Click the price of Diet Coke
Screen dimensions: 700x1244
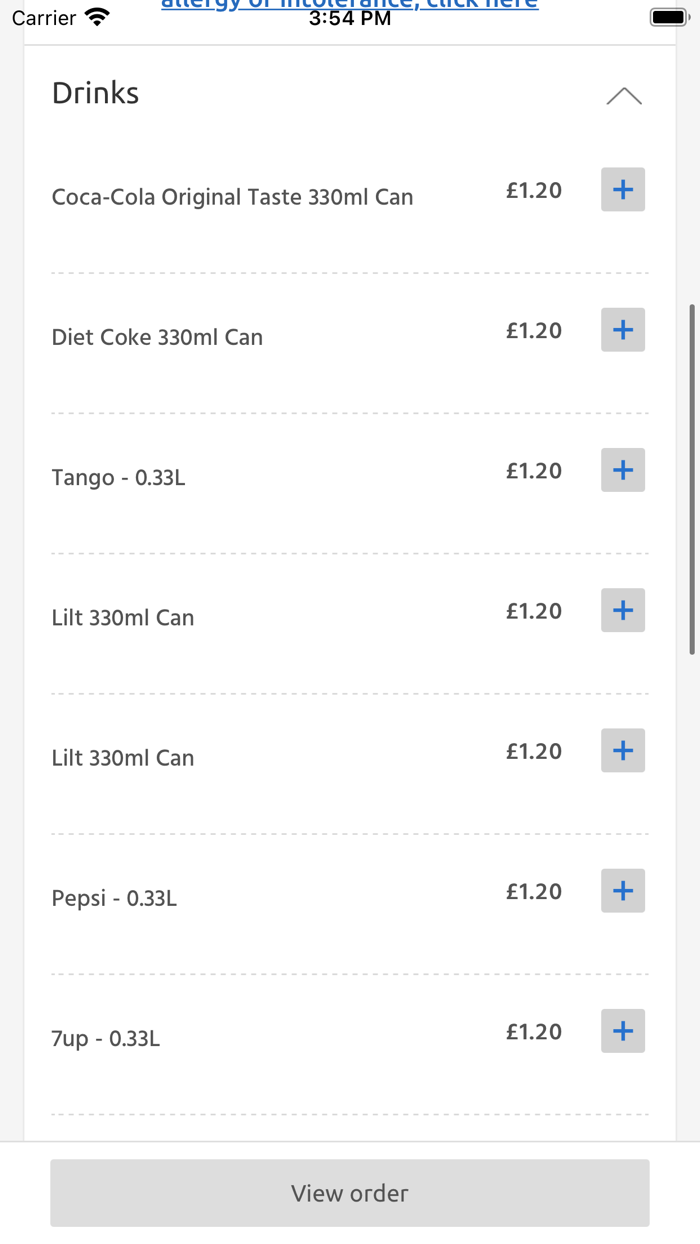pyautogui.click(x=533, y=330)
